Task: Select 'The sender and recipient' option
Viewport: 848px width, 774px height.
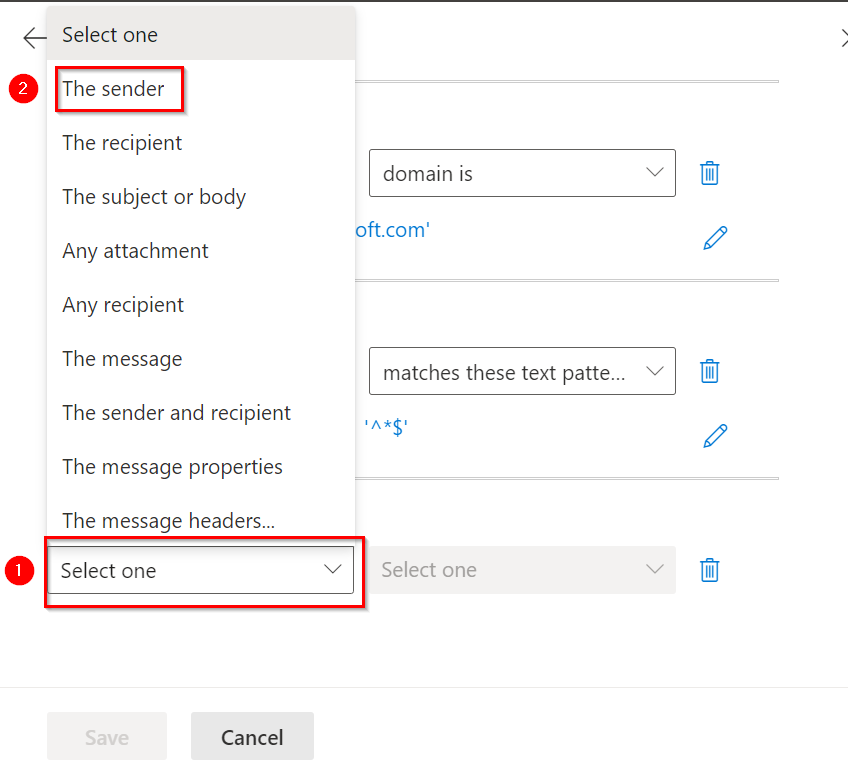Action: click(x=176, y=413)
